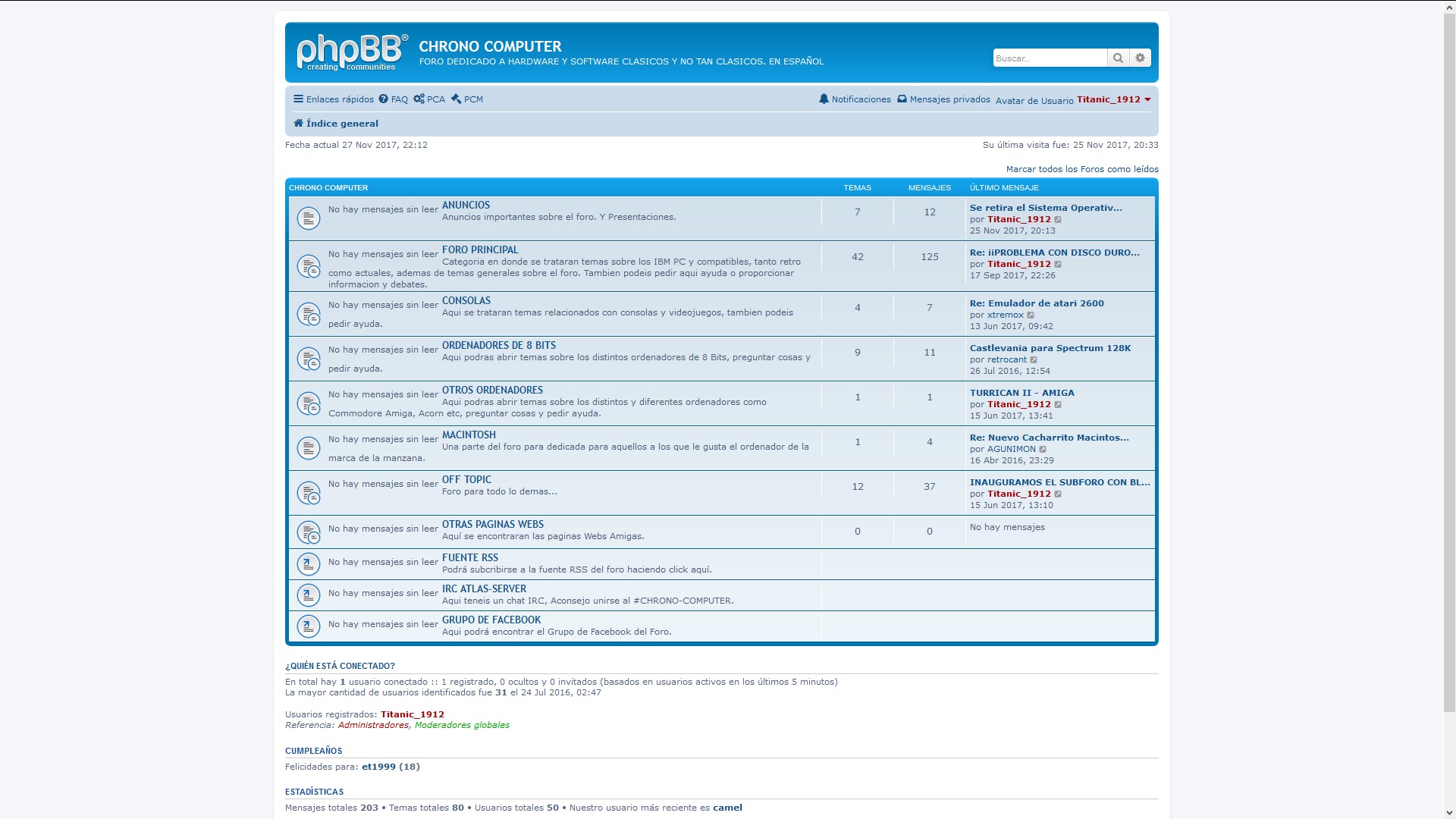Open the FORO PRINCIPAL forum
This screenshot has height=819, width=1456.
coord(480,249)
